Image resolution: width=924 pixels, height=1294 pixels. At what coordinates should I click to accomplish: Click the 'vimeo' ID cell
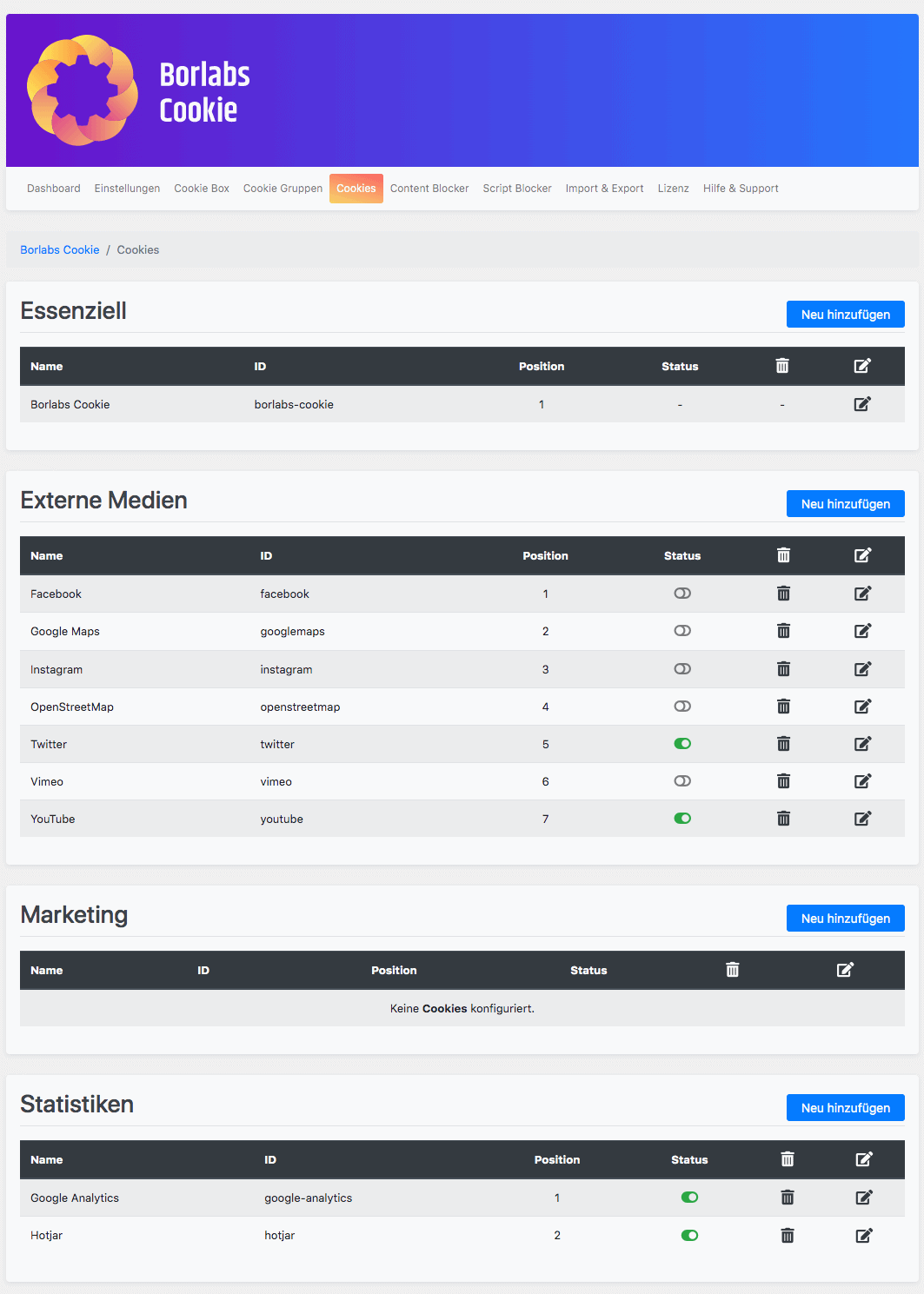click(x=276, y=782)
